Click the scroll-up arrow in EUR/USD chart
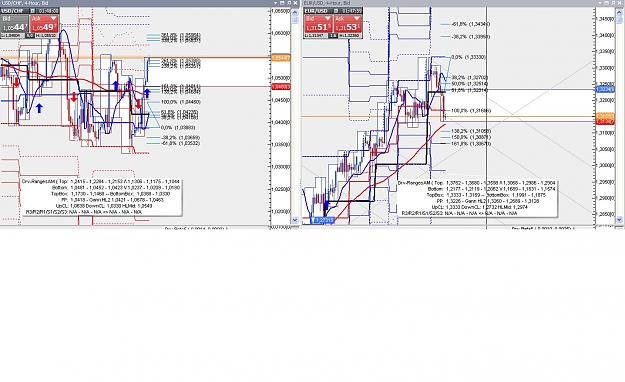This screenshot has height=382, width=625. coord(619,13)
